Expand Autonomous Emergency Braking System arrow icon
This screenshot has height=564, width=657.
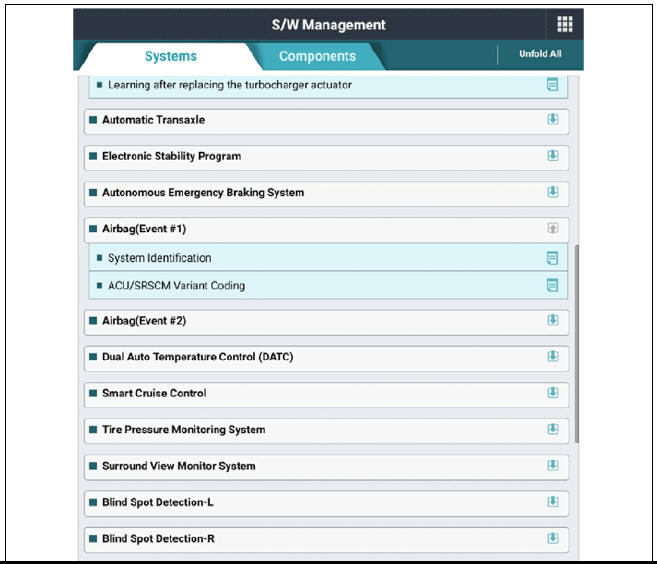pos(553,192)
